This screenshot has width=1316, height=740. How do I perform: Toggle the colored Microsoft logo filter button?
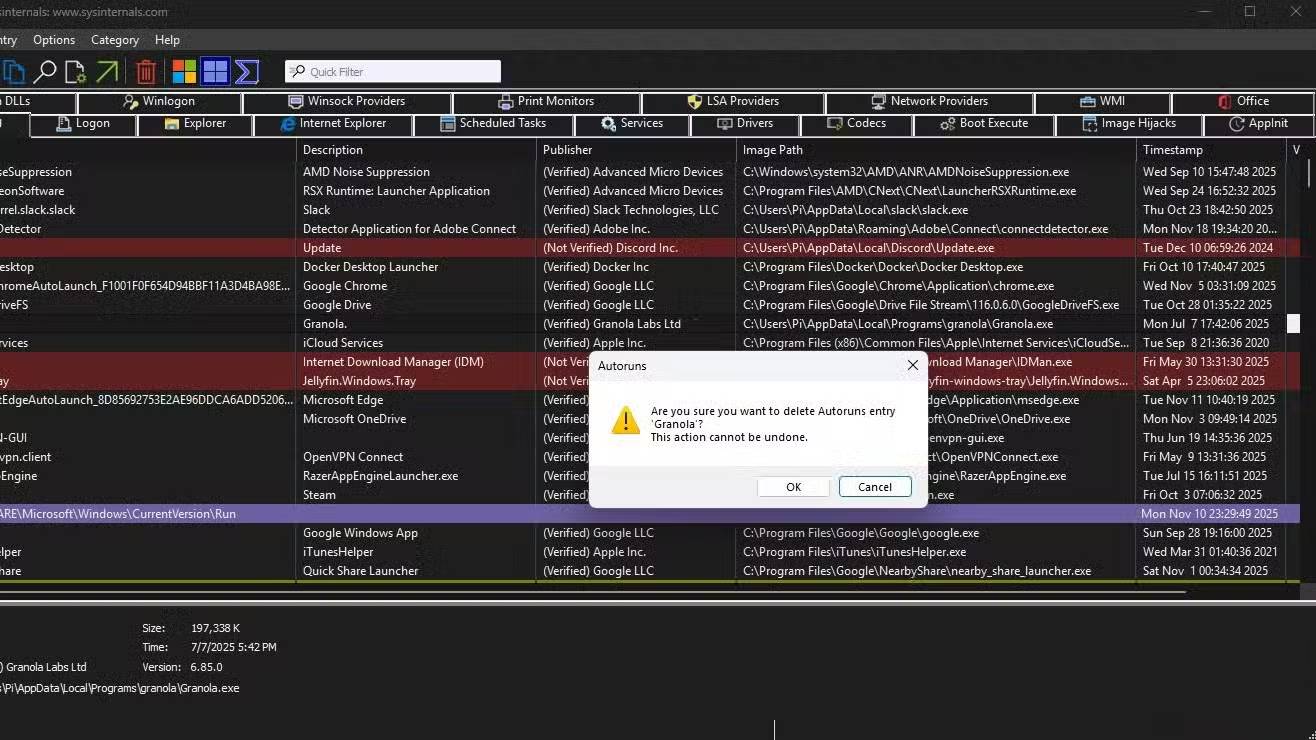coord(184,71)
